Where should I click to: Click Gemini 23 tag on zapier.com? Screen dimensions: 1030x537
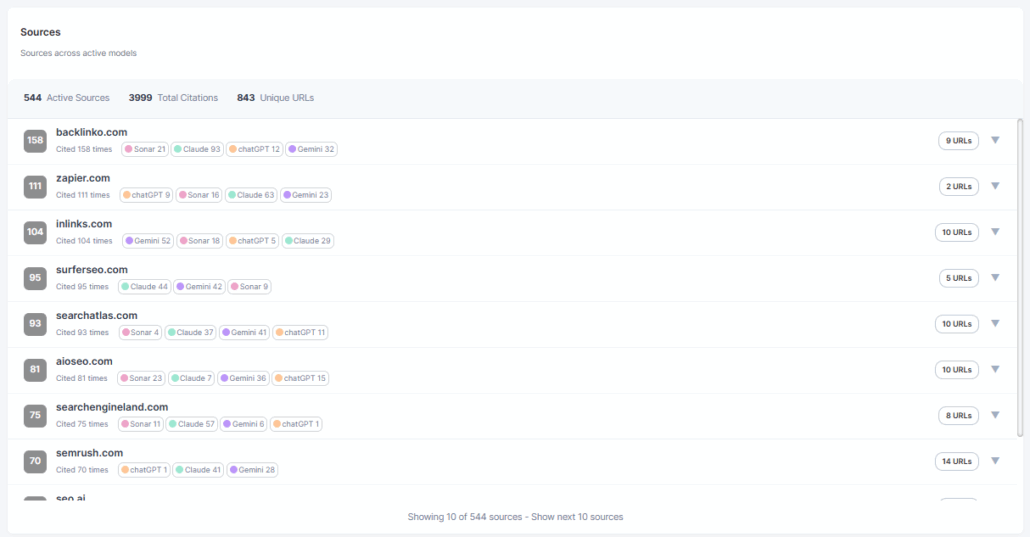click(x=305, y=195)
